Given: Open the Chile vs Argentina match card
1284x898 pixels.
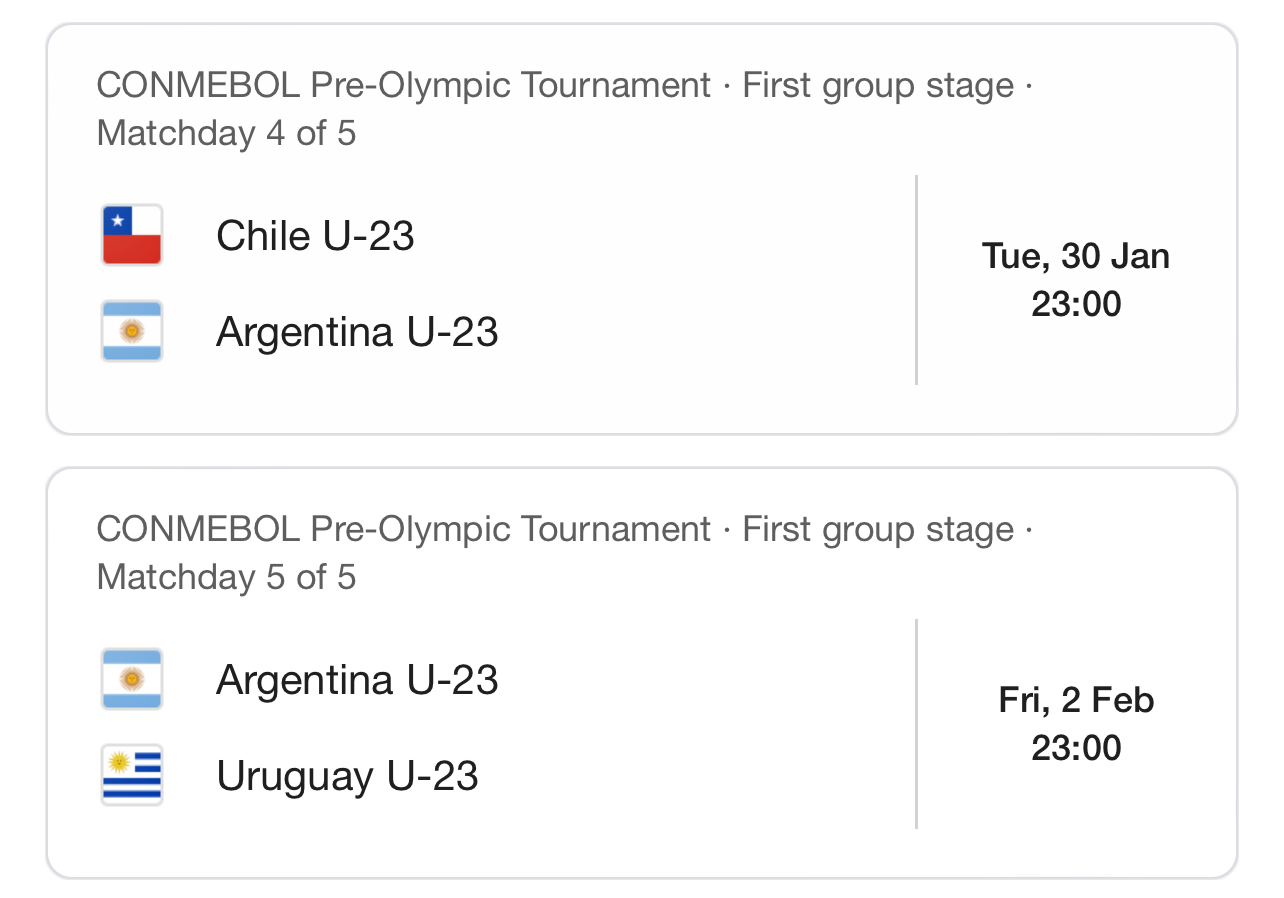Looking at the screenshot, I should point(642,229).
